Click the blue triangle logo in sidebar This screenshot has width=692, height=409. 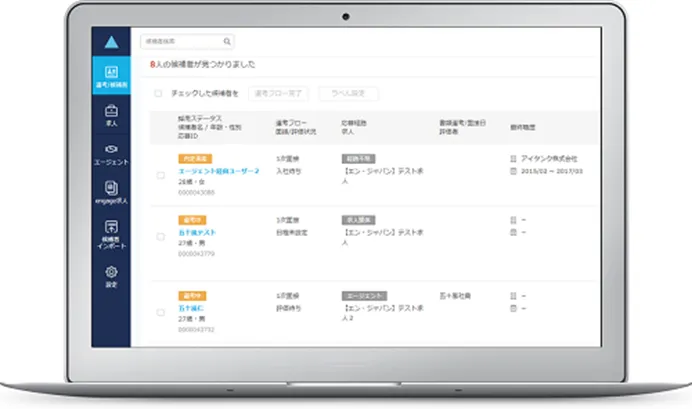[110, 42]
